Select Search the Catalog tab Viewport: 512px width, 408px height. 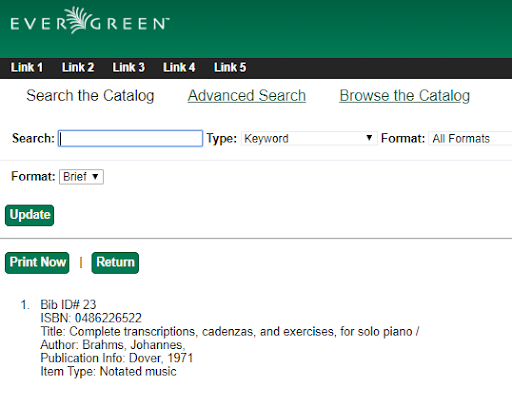[90, 96]
